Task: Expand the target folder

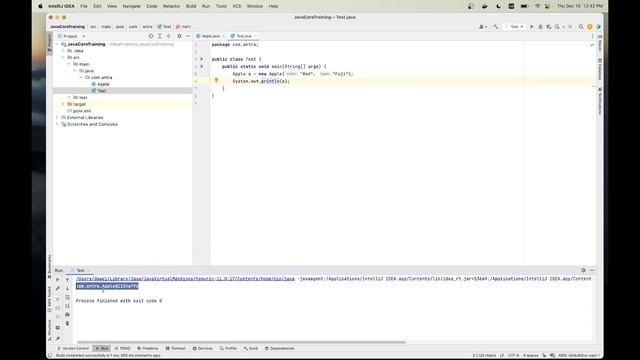Action: click(63, 104)
